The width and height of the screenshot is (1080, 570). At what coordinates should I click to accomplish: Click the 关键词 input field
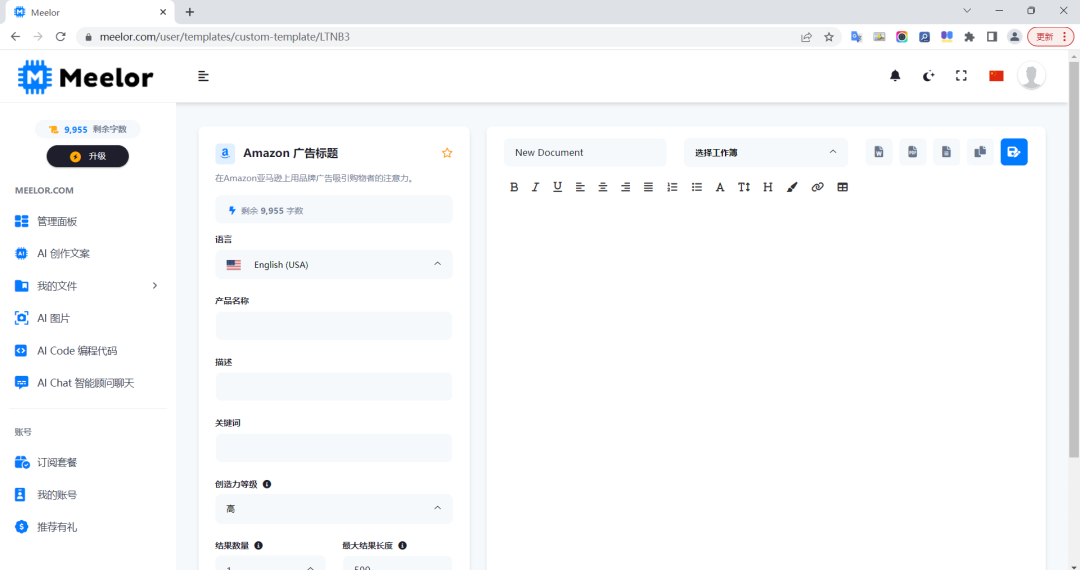coord(334,448)
